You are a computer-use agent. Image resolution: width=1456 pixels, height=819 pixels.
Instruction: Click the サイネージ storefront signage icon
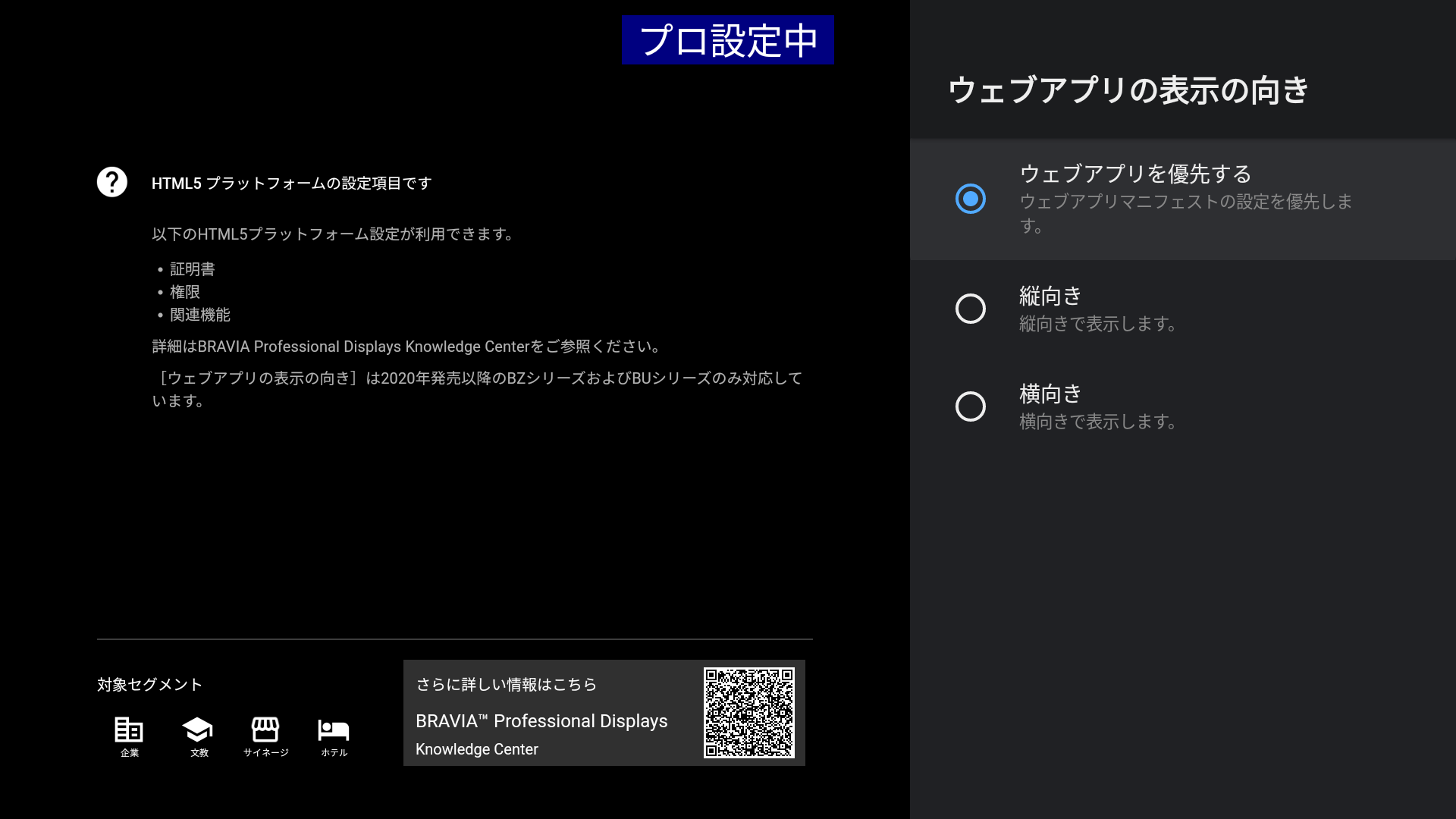tap(265, 730)
